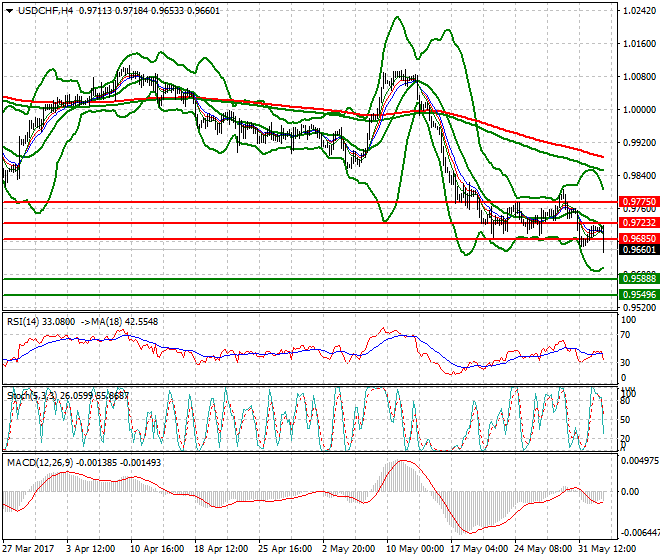Click the 27 Mar 2017 date label
Image resolution: width=660 pixels, height=560 pixels.
pyautogui.click(x=26, y=550)
